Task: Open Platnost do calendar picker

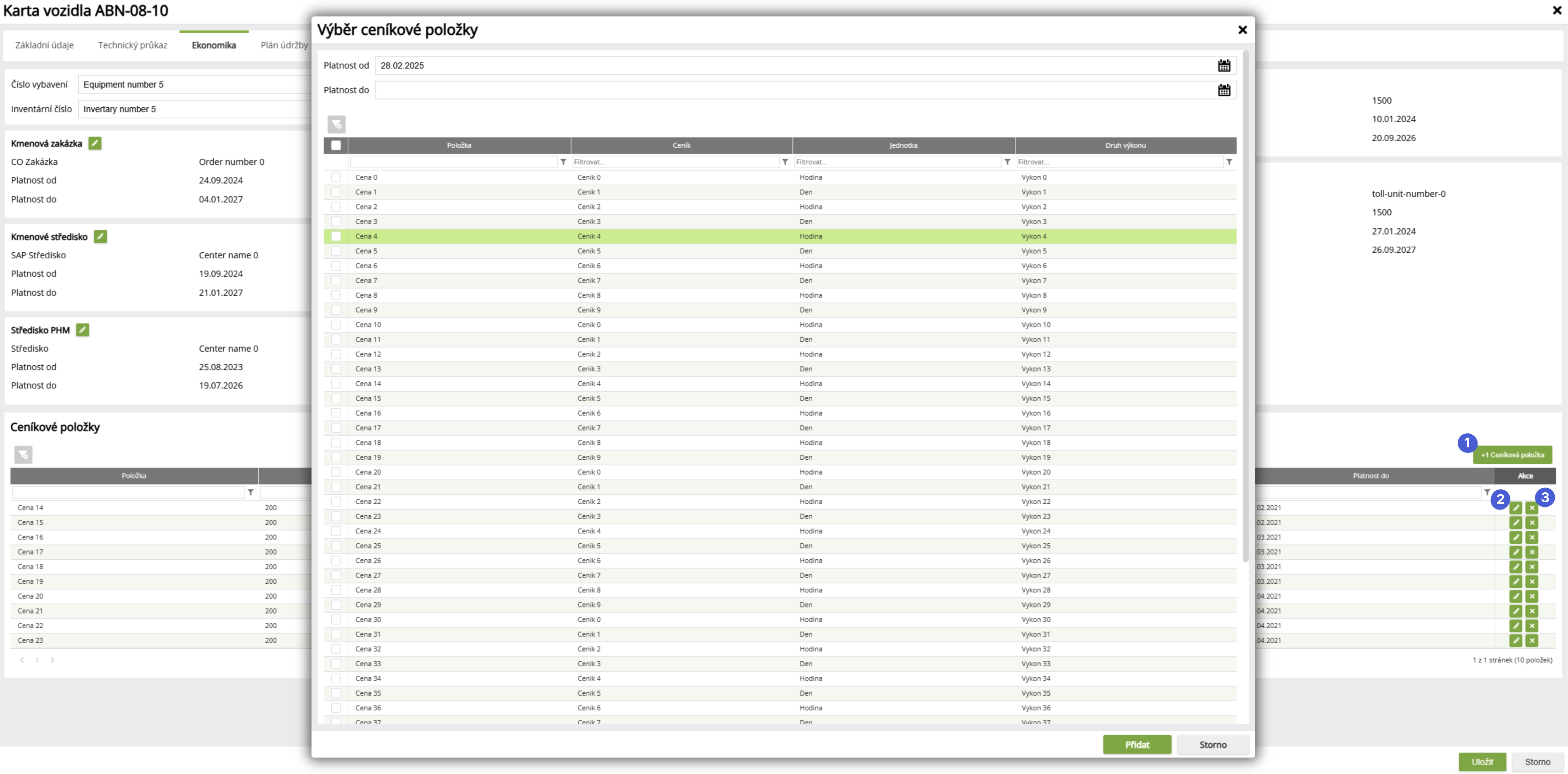Action: coord(1224,90)
